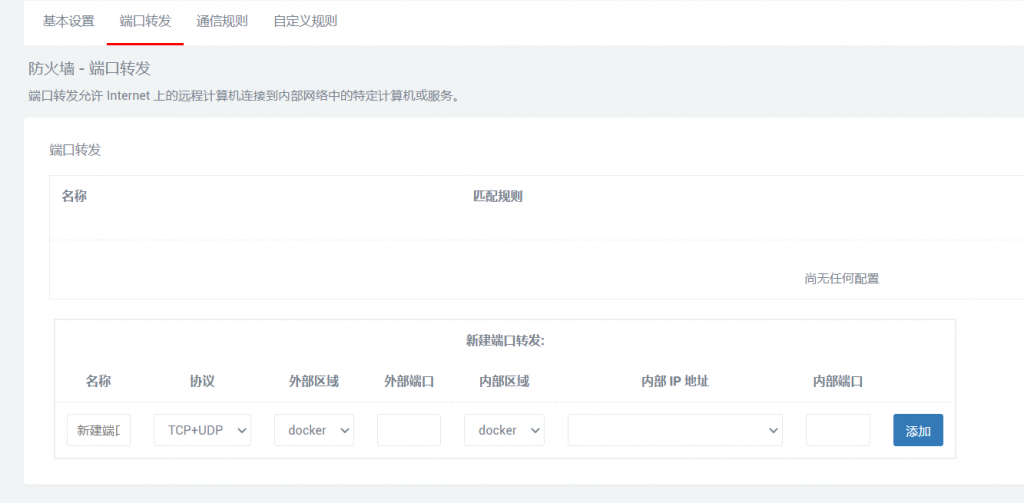Expand the 内部区域 docker dropdown
Image resolution: width=1024 pixels, height=503 pixels.
click(x=504, y=430)
